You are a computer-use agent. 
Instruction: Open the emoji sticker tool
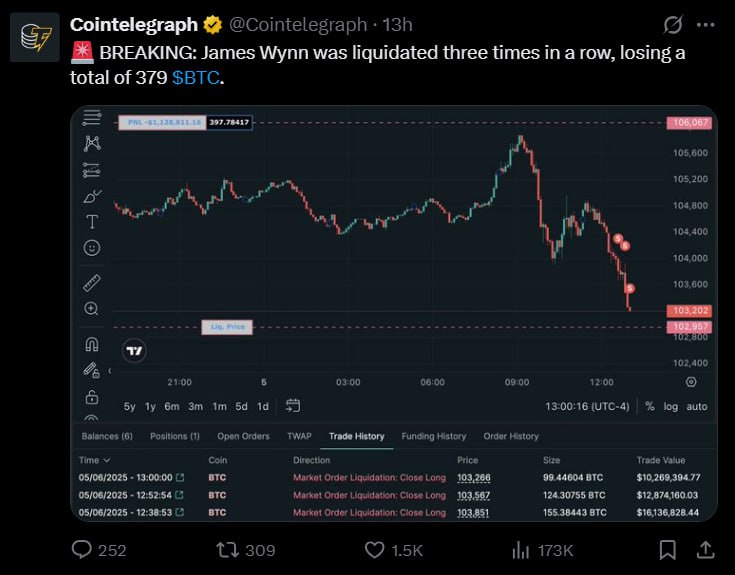(x=92, y=247)
